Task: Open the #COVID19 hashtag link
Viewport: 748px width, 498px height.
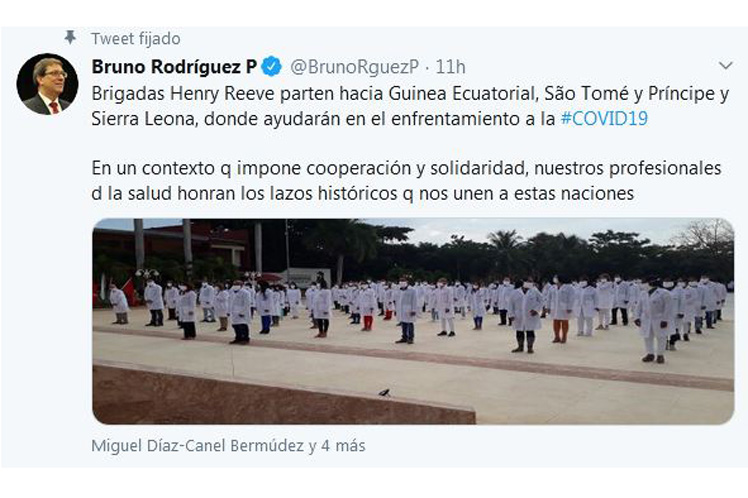Action: point(604,118)
